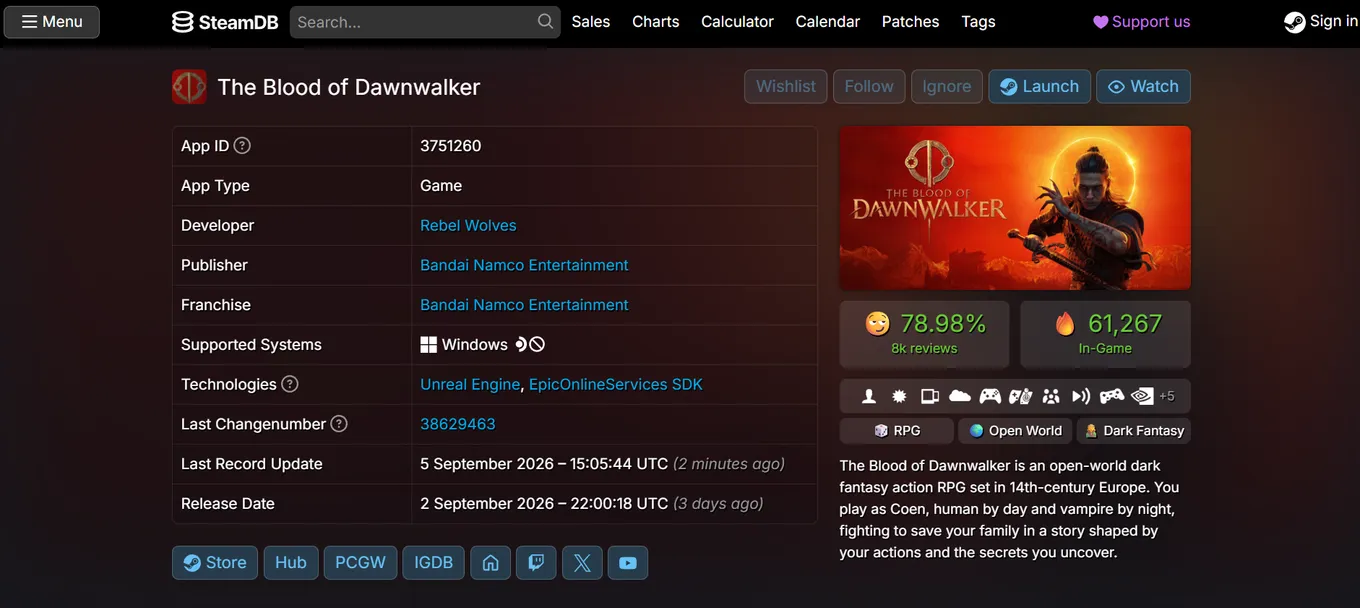Click the Steam Deck compatibility icon
This screenshot has height=608, width=1360.
click(521, 345)
